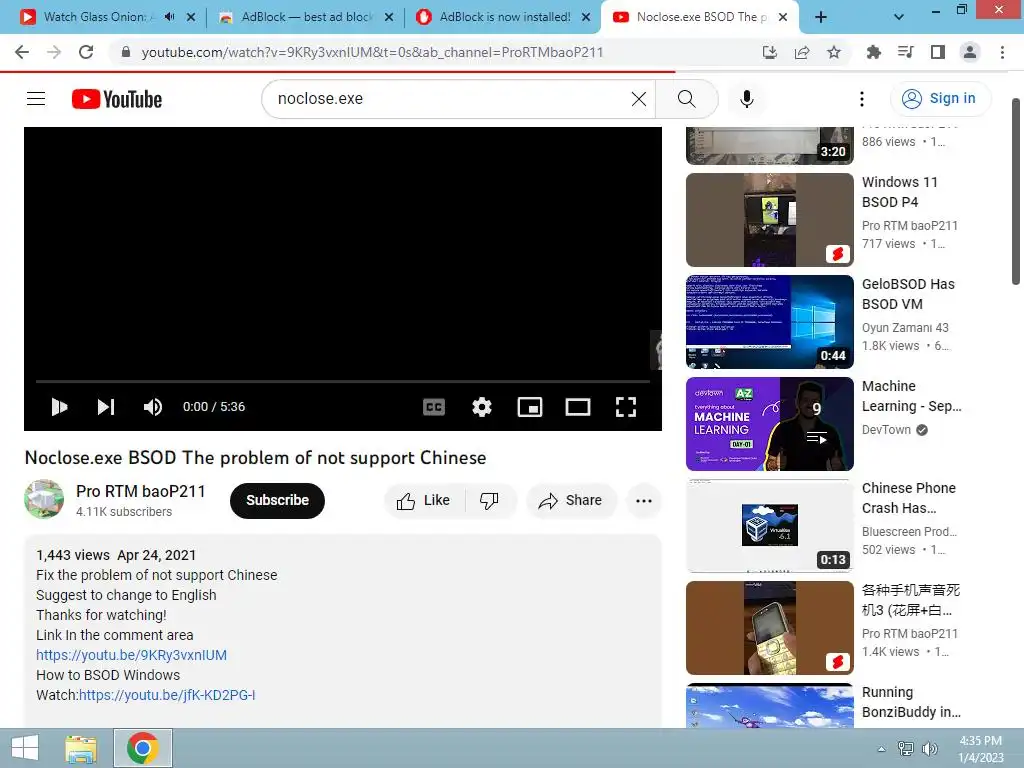
Task: Dislike the video
Action: click(x=490, y=501)
